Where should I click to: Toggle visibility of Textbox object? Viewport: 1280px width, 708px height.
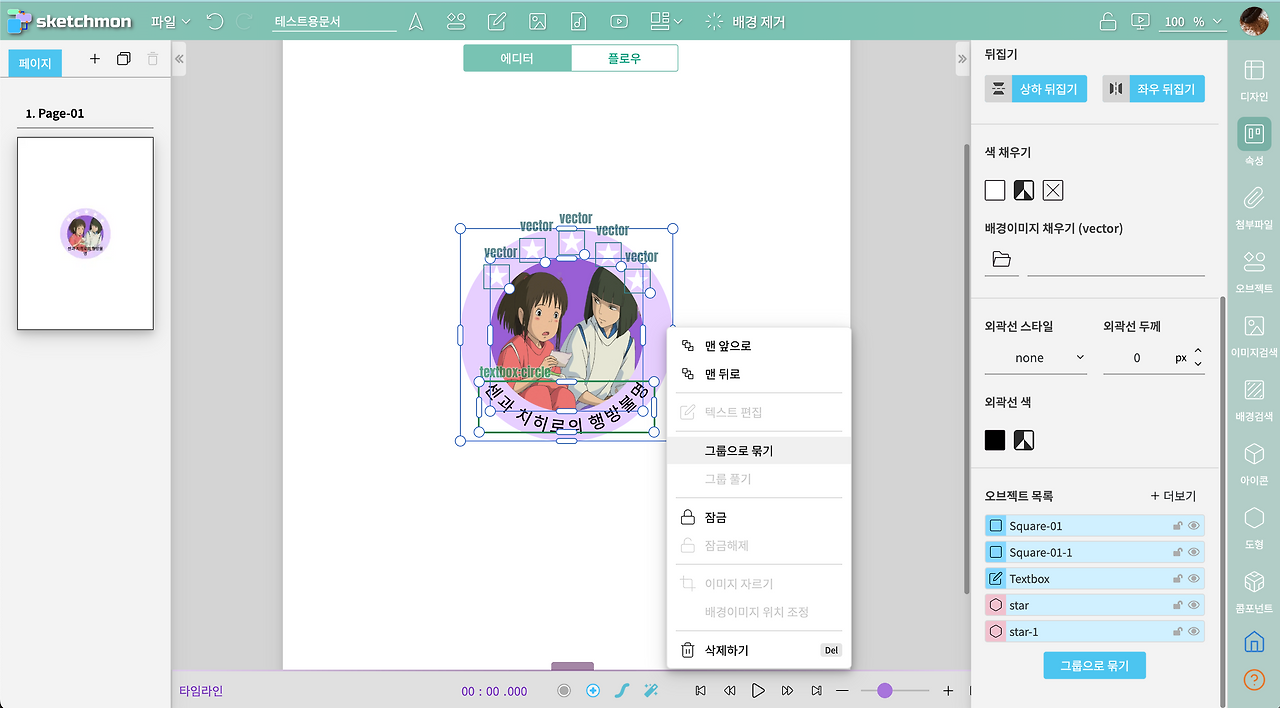coord(1193,579)
